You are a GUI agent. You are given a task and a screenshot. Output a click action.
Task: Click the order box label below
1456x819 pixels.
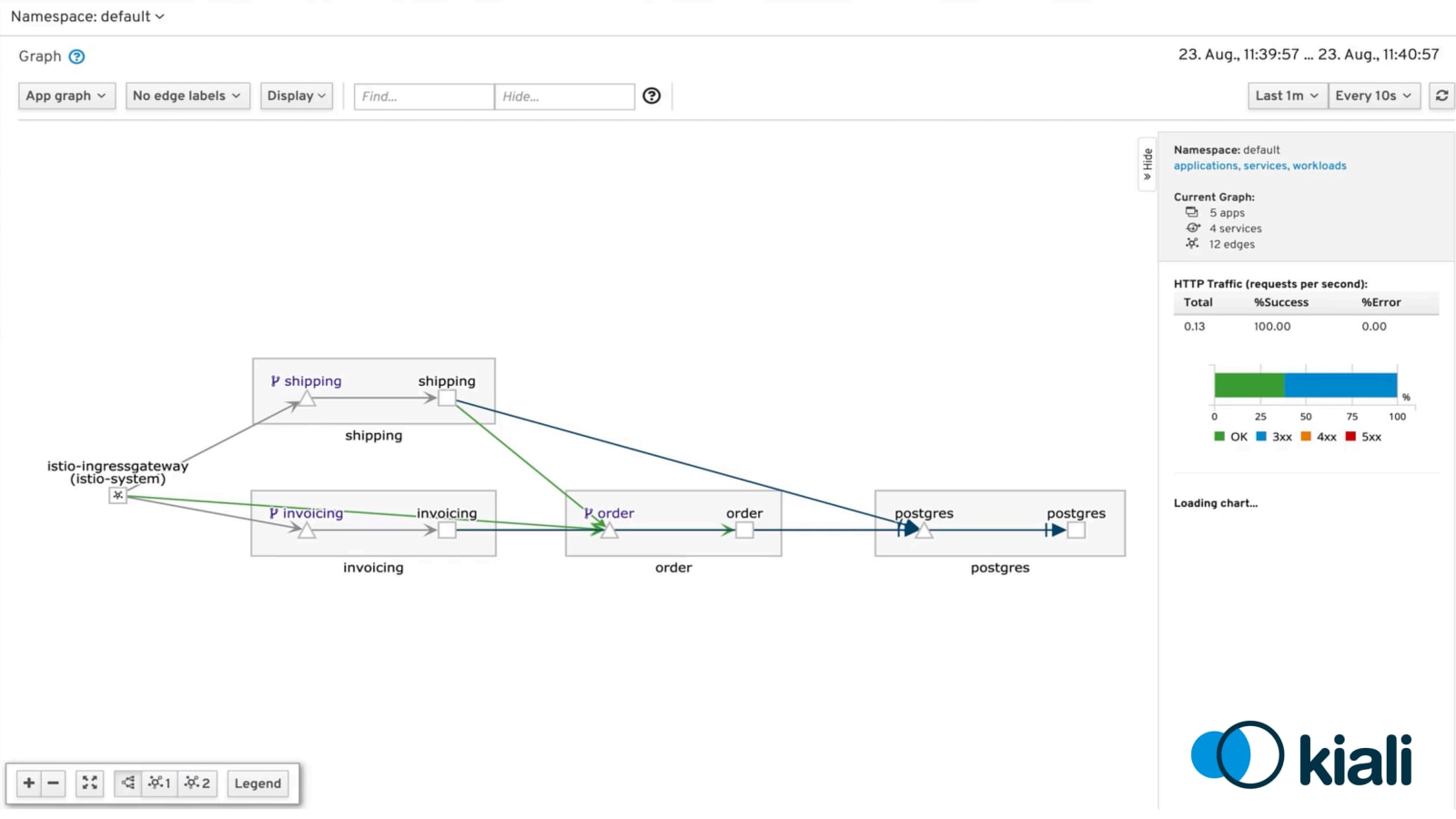[673, 567]
